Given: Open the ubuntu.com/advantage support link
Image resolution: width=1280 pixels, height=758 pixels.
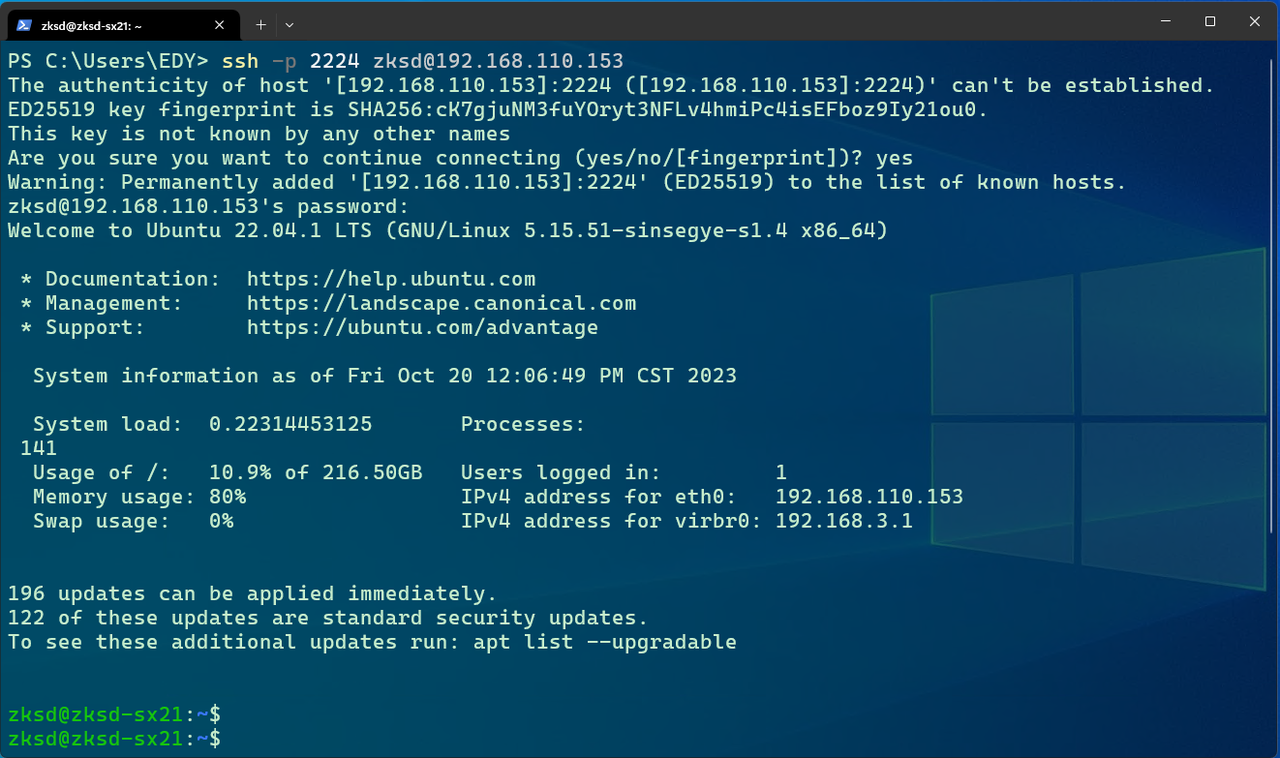Looking at the screenshot, I should pos(422,327).
